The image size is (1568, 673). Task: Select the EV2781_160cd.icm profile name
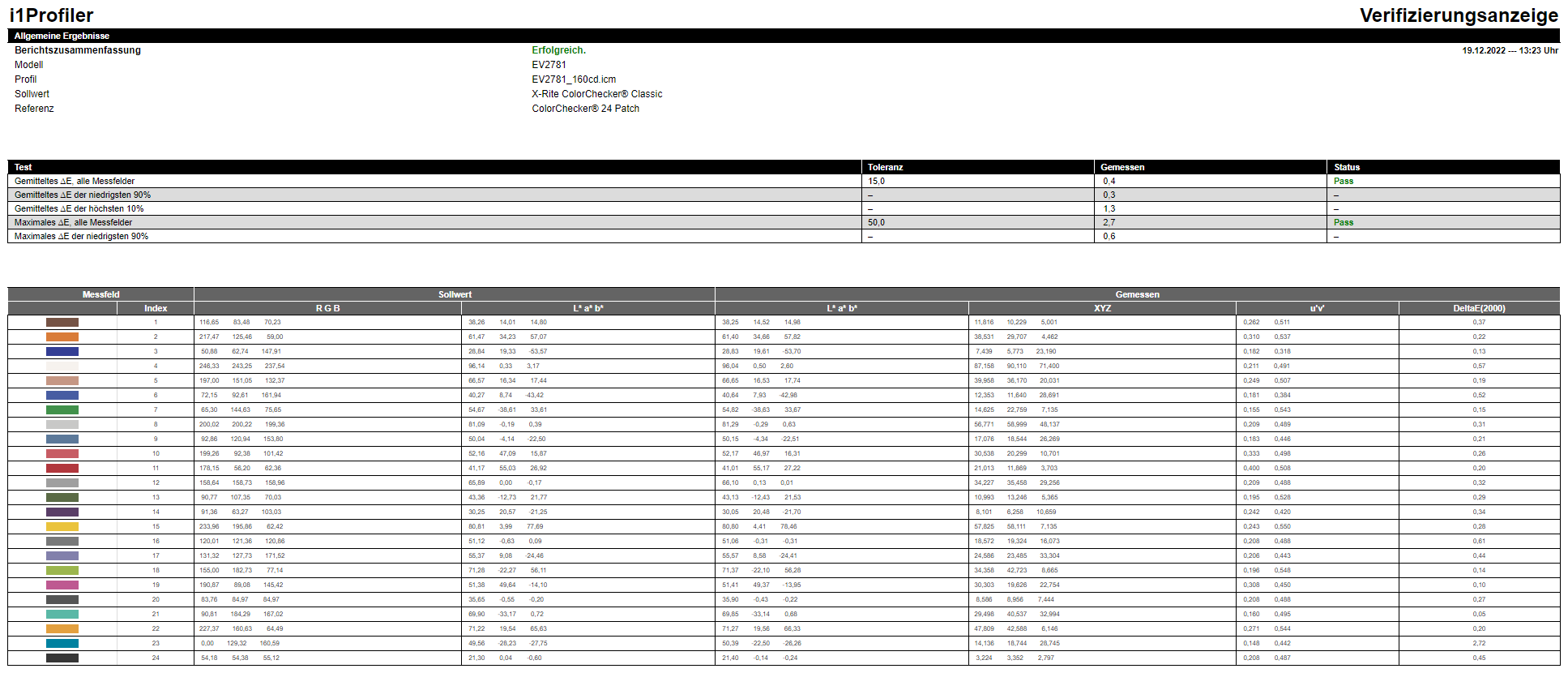pyautogui.click(x=574, y=79)
